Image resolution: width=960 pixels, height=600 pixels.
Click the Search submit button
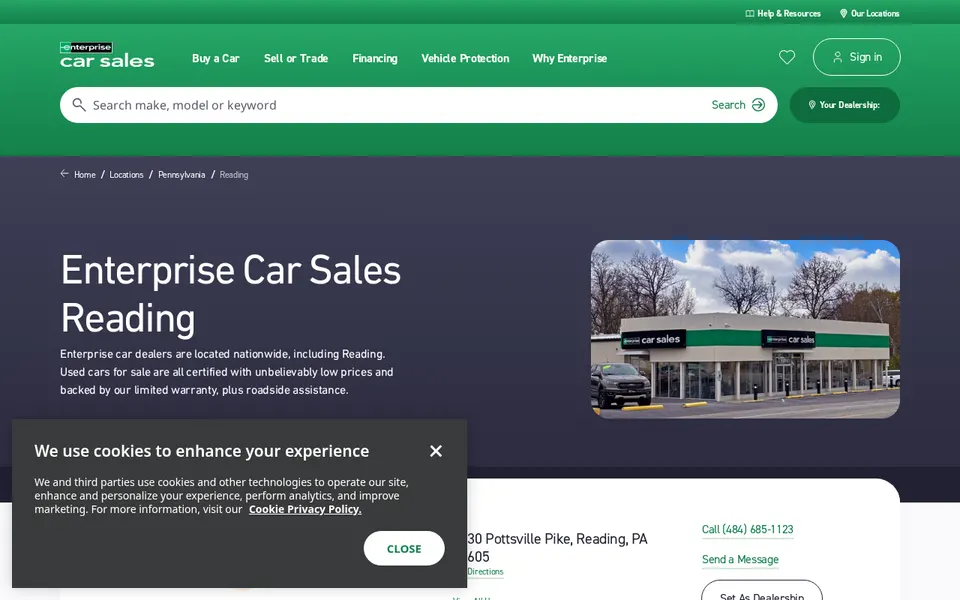click(738, 105)
